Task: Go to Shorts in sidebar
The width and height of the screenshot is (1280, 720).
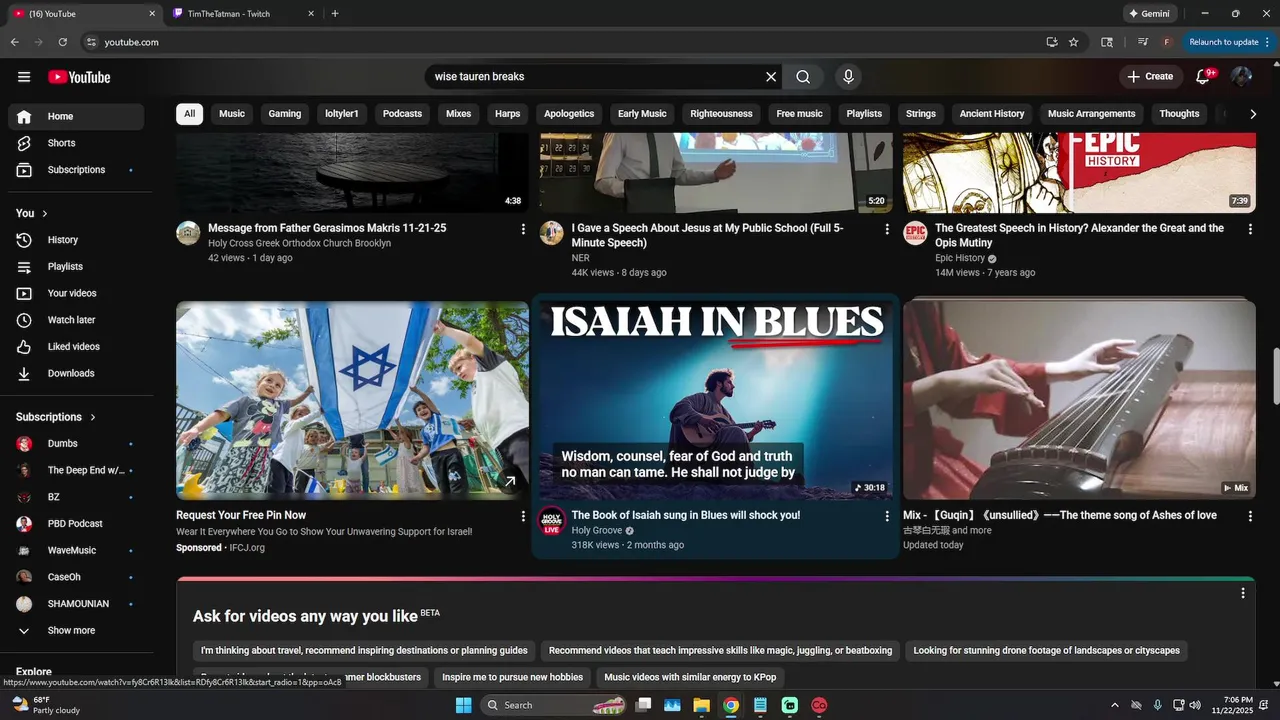Action: tap(76, 143)
